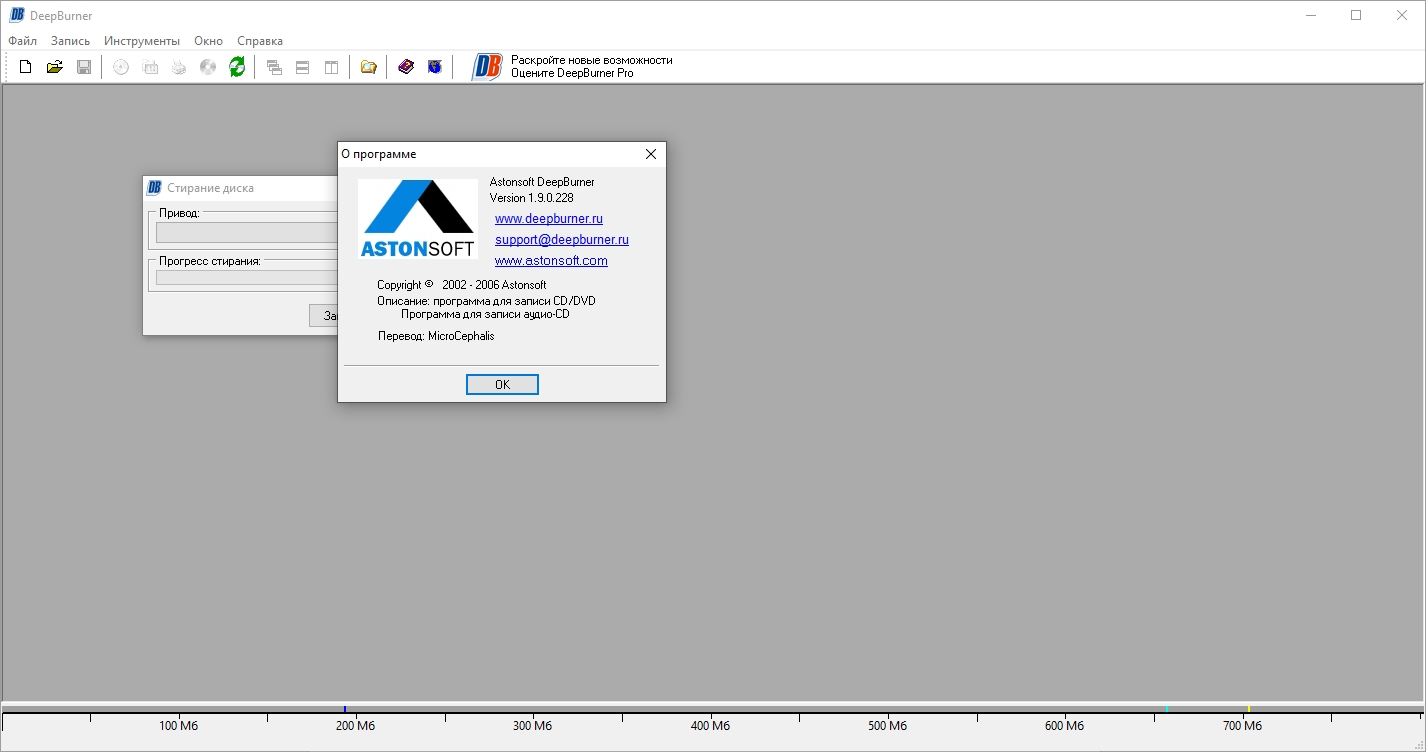Visit the www.astonsoft.com link
1426x752 pixels.
pos(551,261)
